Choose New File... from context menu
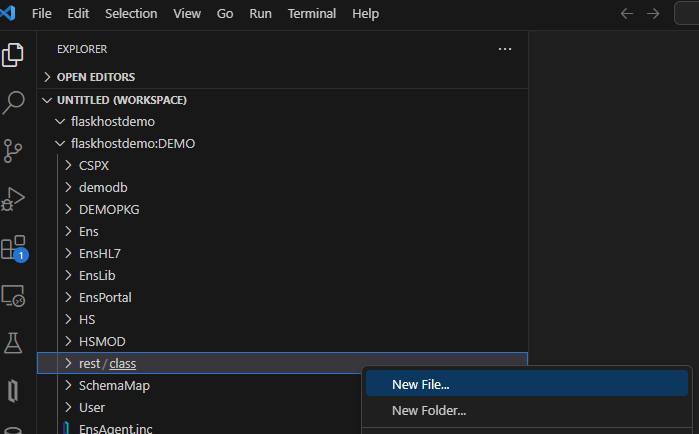Screen dimensions: 699x434 (420, 384)
